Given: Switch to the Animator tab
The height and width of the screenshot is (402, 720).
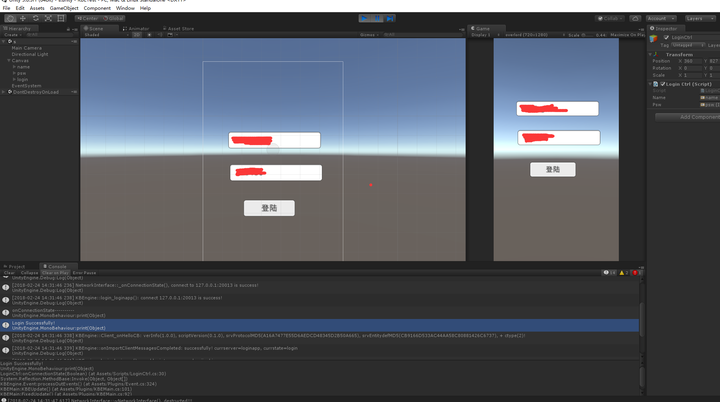Looking at the screenshot, I should [x=136, y=28].
